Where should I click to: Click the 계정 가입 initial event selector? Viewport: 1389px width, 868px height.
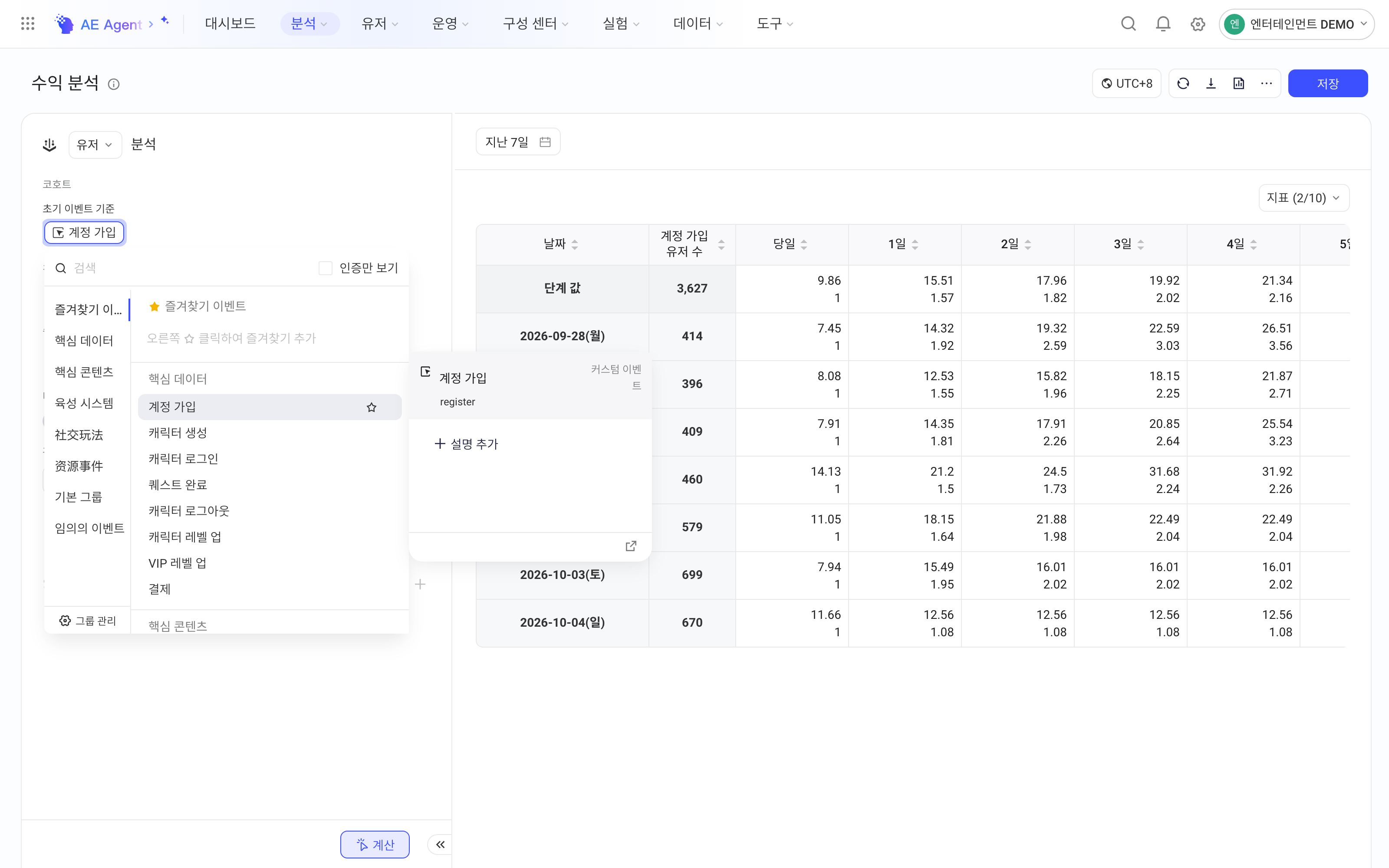coord(84,233)
